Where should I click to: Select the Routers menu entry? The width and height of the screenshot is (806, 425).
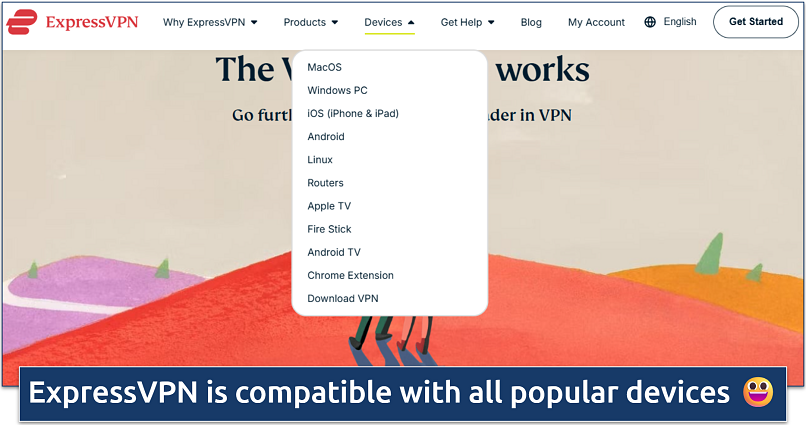pyautogui.click(x=325, y=182)
